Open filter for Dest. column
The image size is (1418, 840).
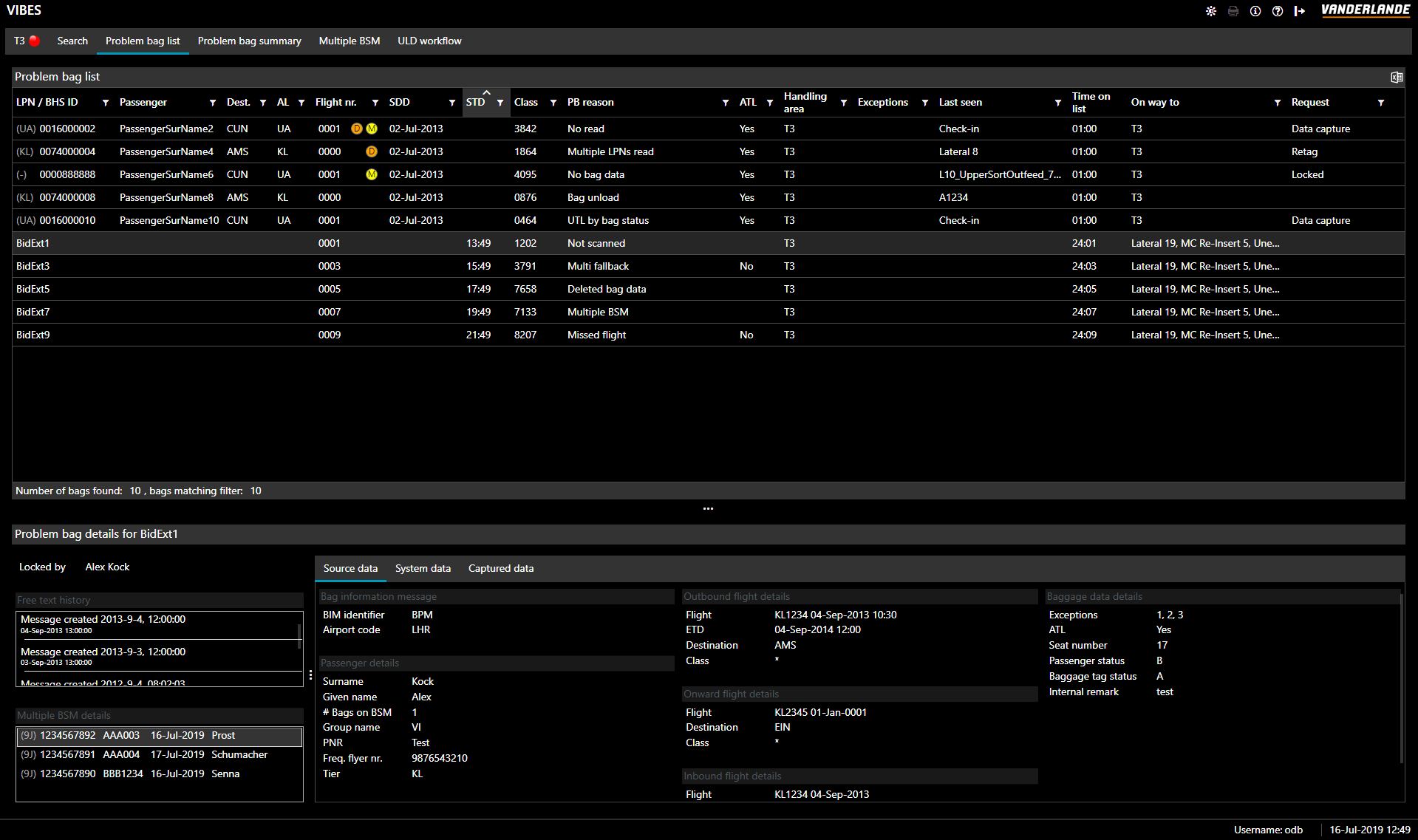click(263, 103)
